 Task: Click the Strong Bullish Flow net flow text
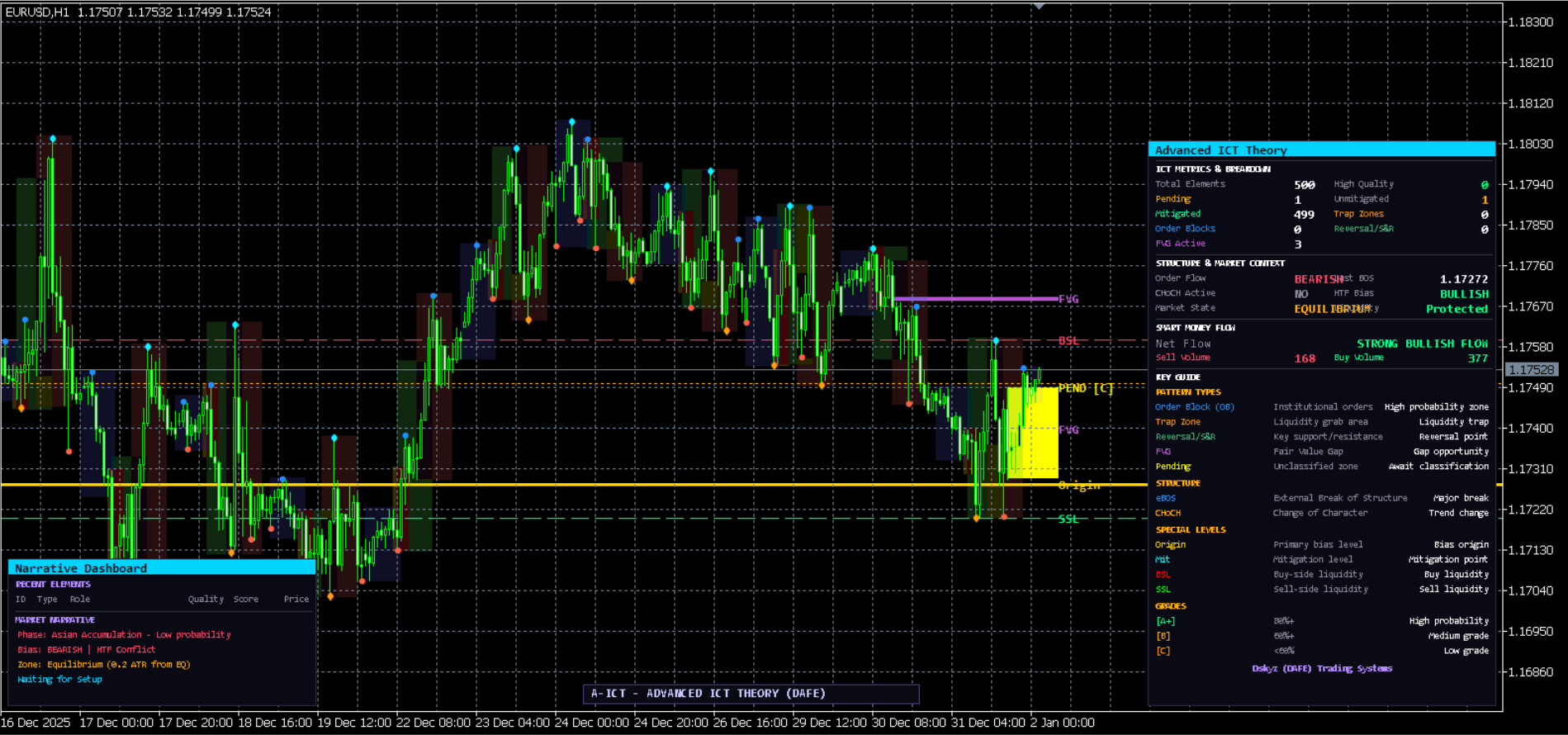[1422, 344]
